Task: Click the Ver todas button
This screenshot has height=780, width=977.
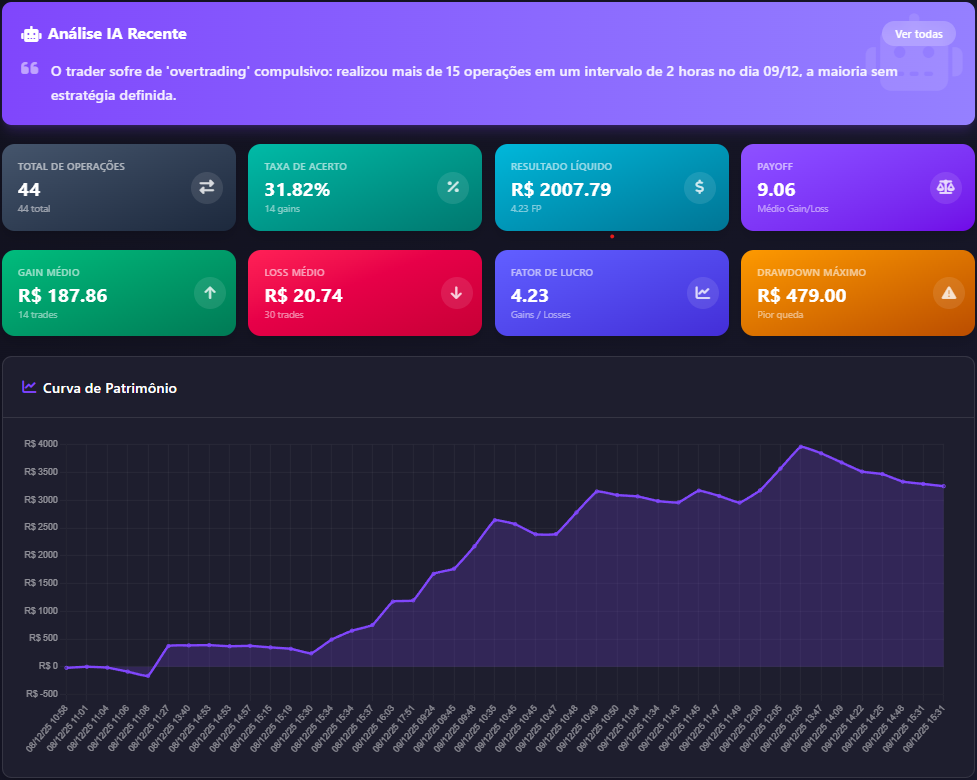Action: point(918,33)
